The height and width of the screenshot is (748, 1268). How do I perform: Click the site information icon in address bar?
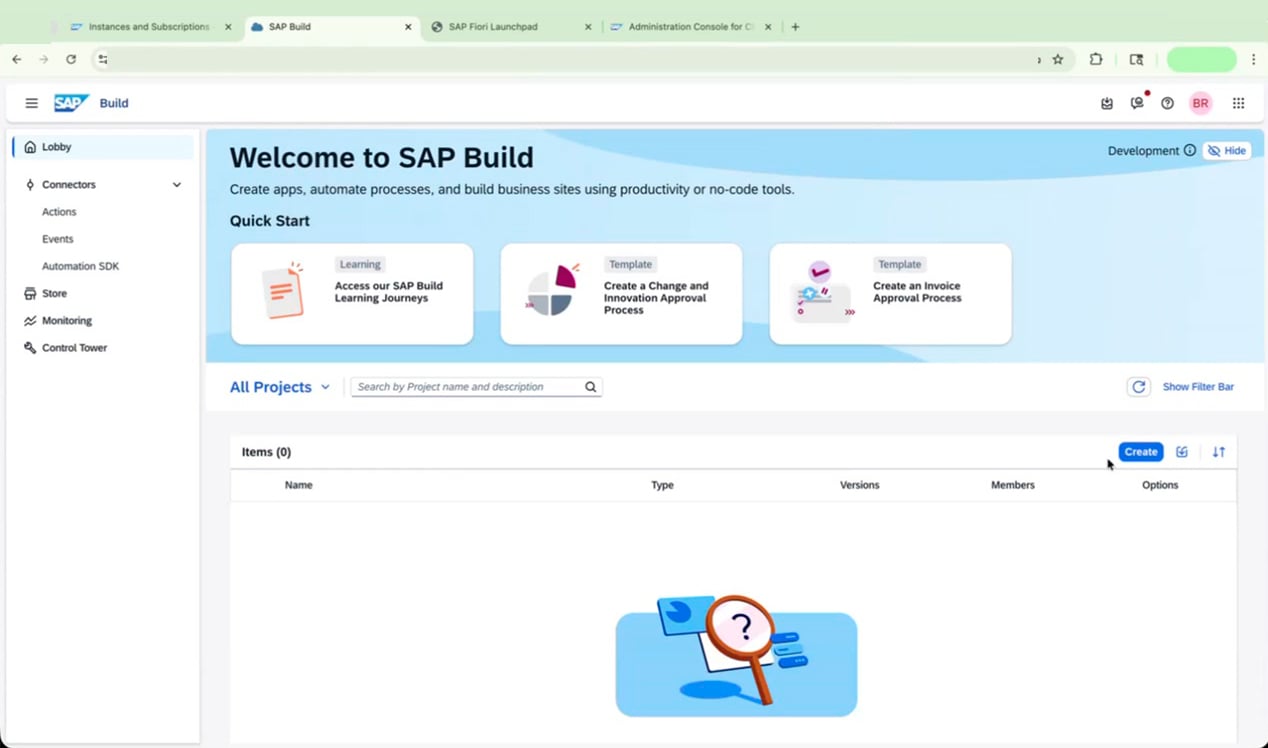point(102,59)
